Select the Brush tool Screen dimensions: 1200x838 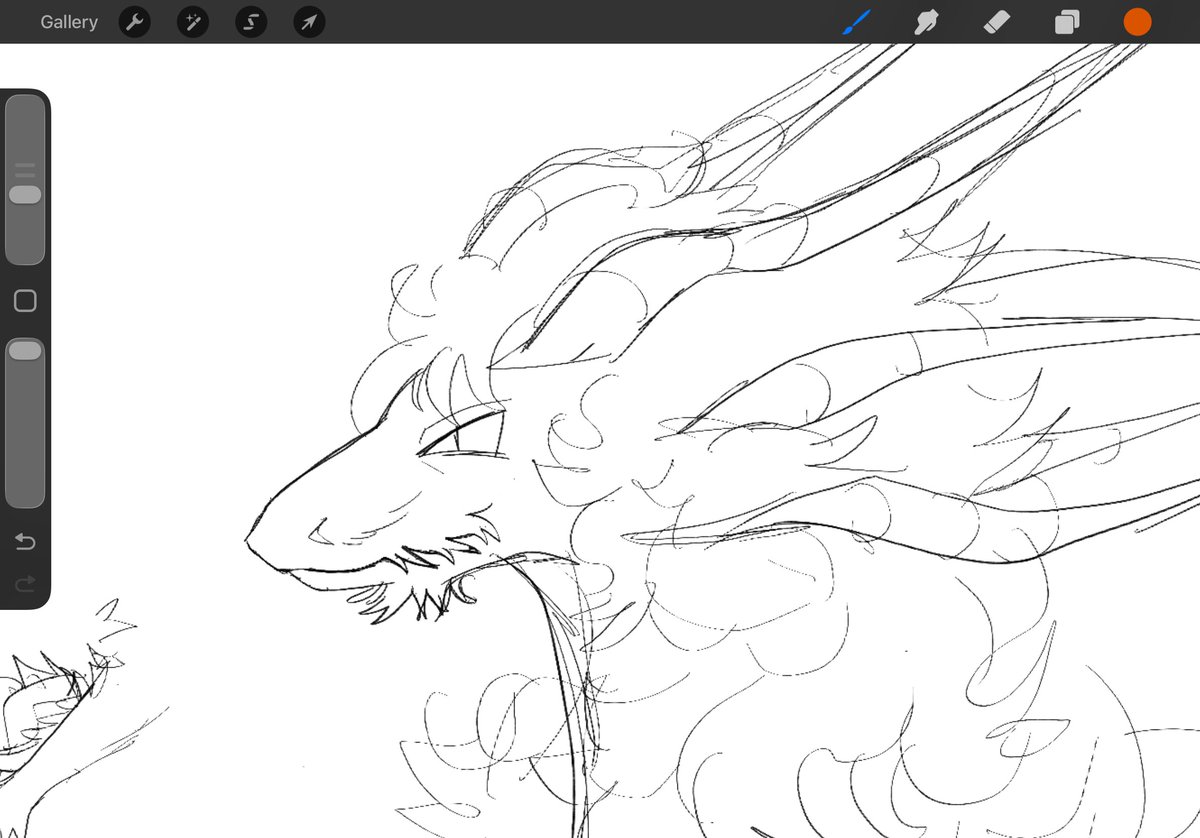(x=856, y=22)
